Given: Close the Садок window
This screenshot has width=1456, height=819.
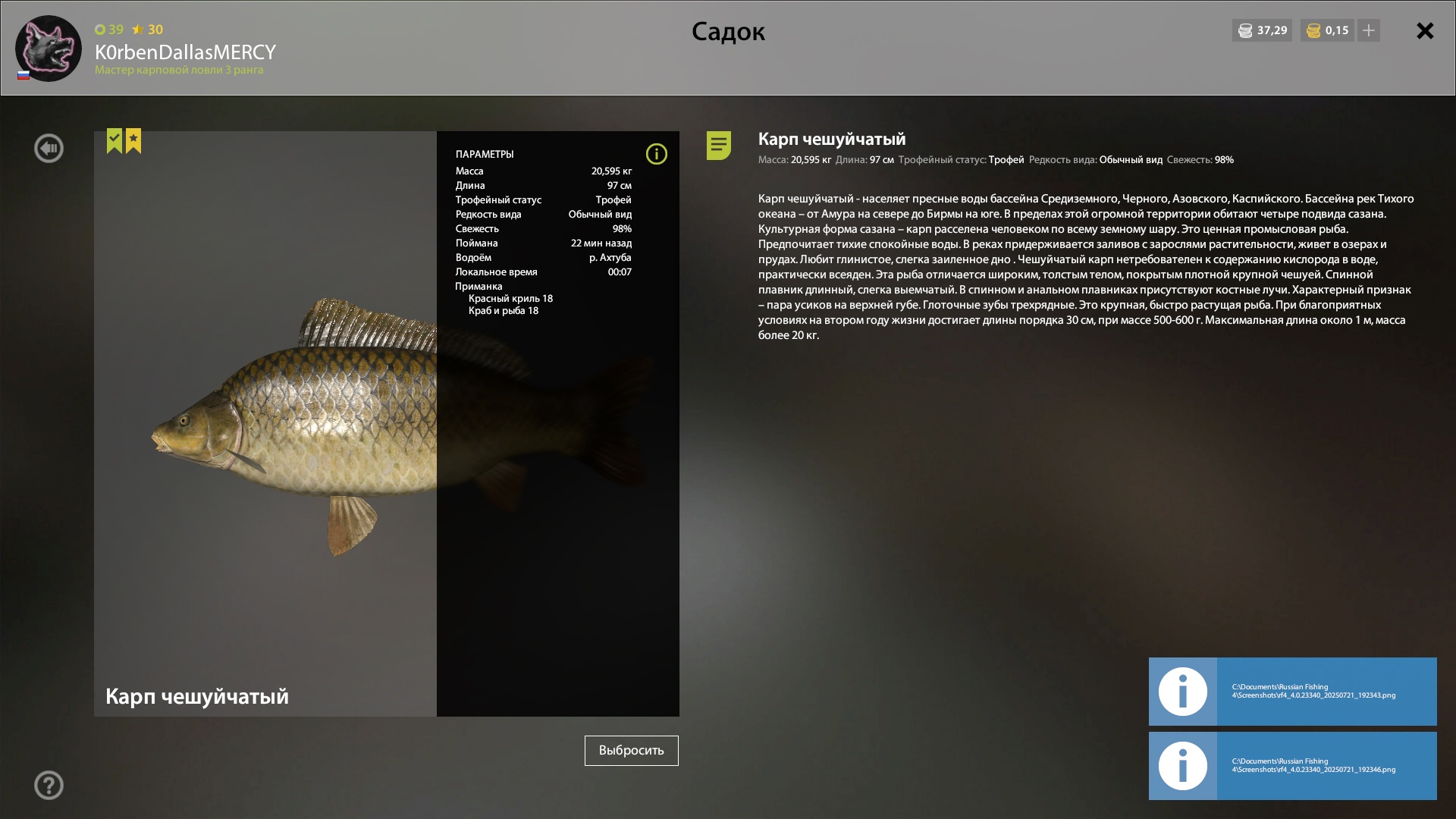Looking at the screenshot, I should point(1425,30).
